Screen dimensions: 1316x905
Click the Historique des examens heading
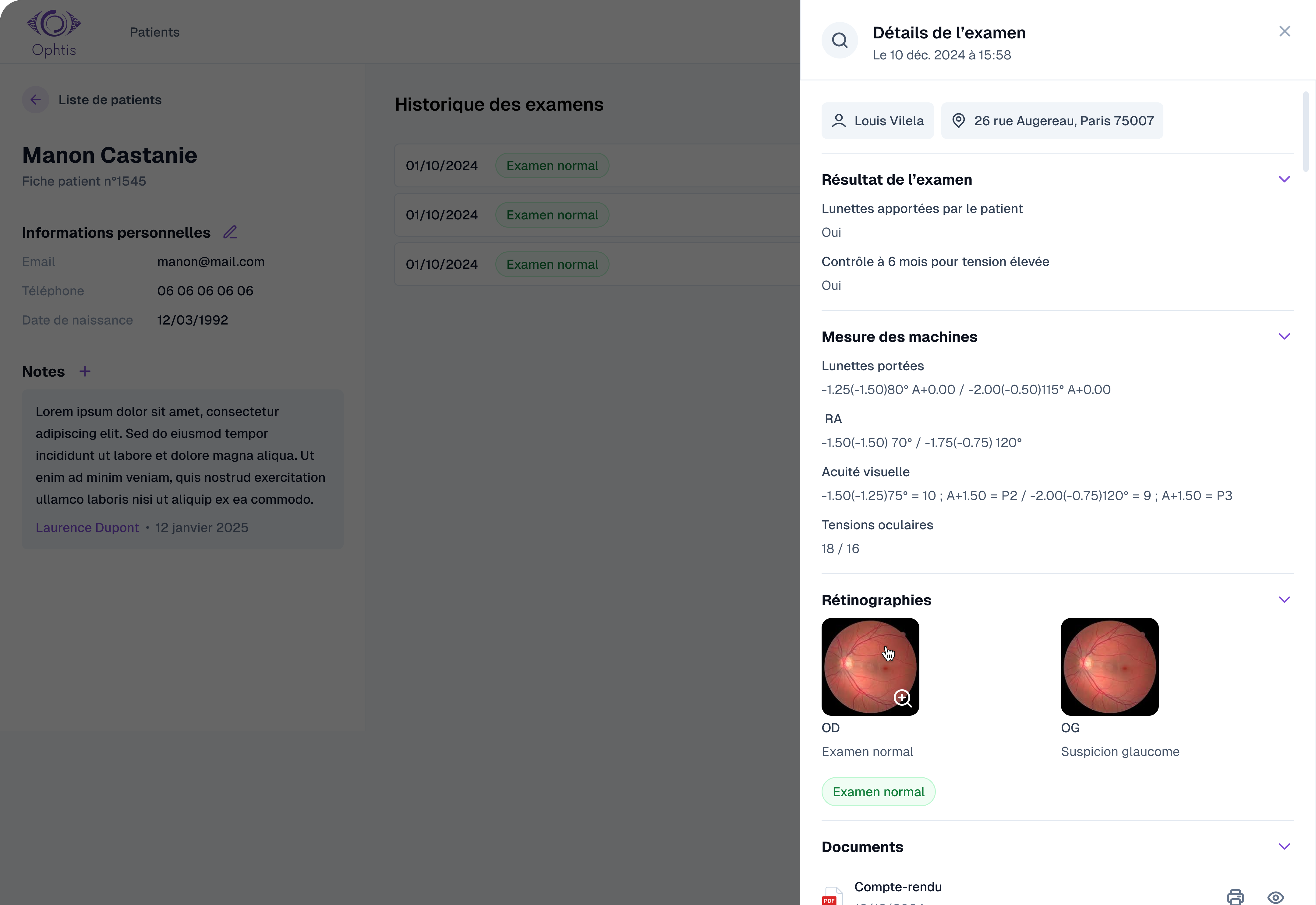pos(499,104)
